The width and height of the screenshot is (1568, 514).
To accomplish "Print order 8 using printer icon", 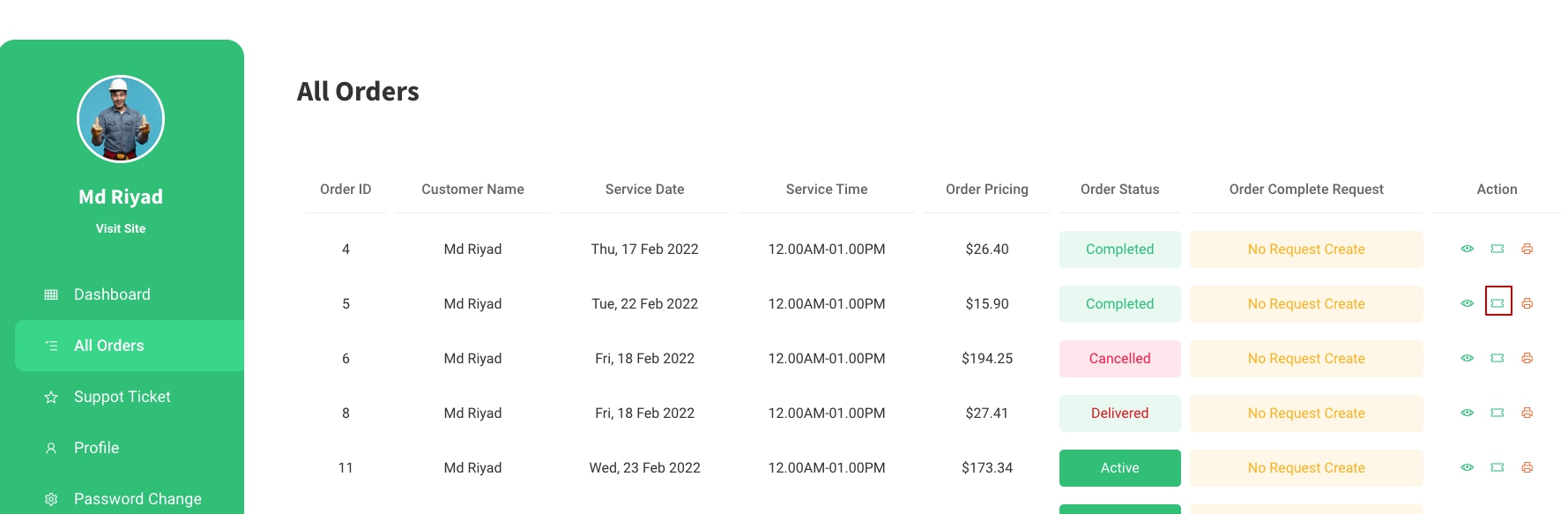I will pos(1527,413).
